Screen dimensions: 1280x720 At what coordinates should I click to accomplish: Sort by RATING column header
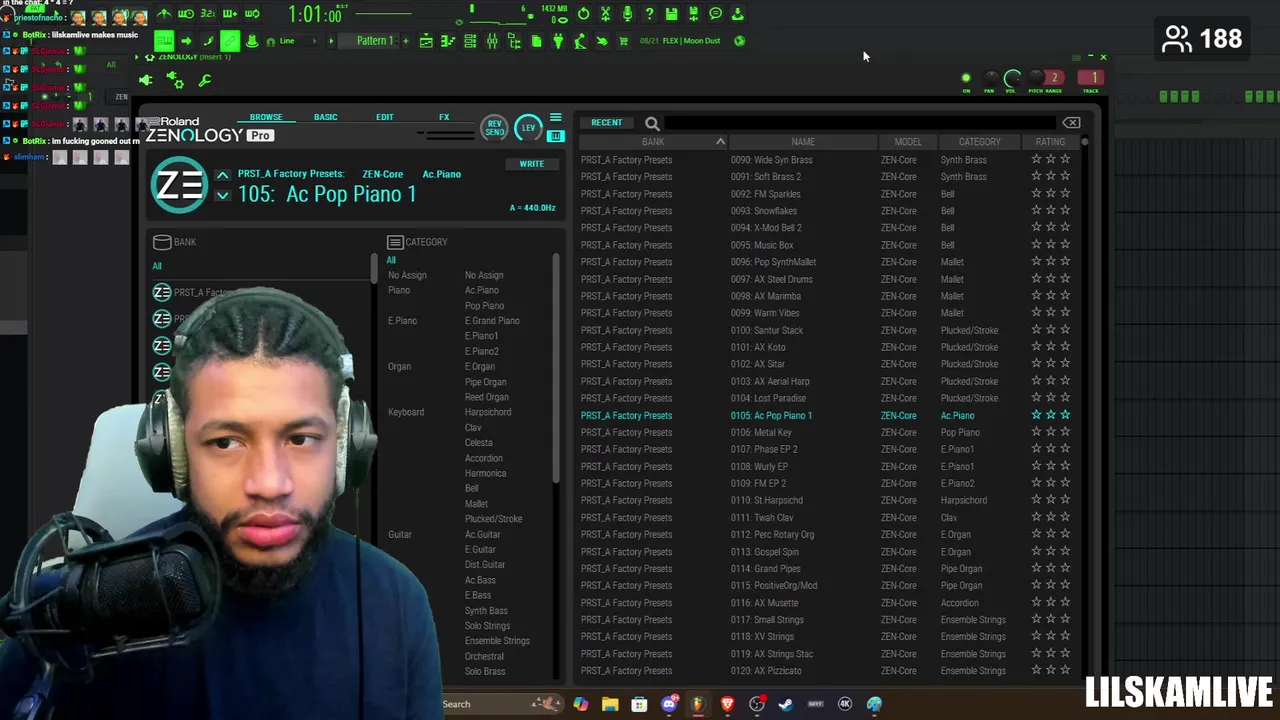click(x=1050, y=142)
